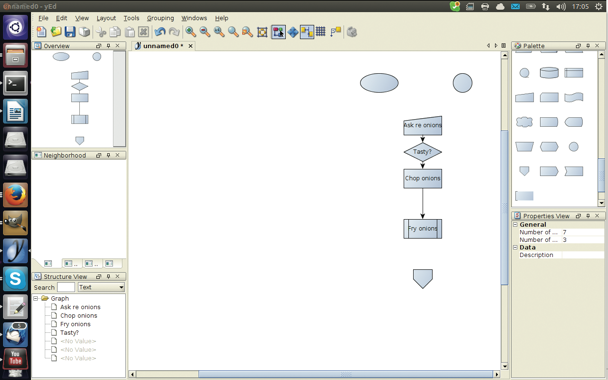
Task: Select the unnamed0 document tab
Action: [163, 46]
